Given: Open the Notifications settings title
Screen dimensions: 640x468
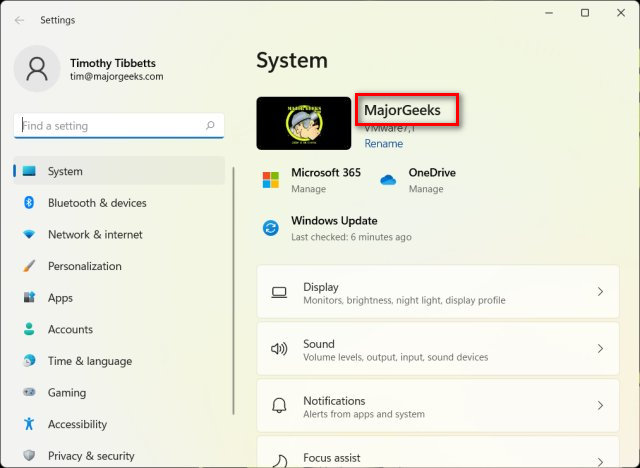Looking at the screenshot, I should [x=334, y=401].
